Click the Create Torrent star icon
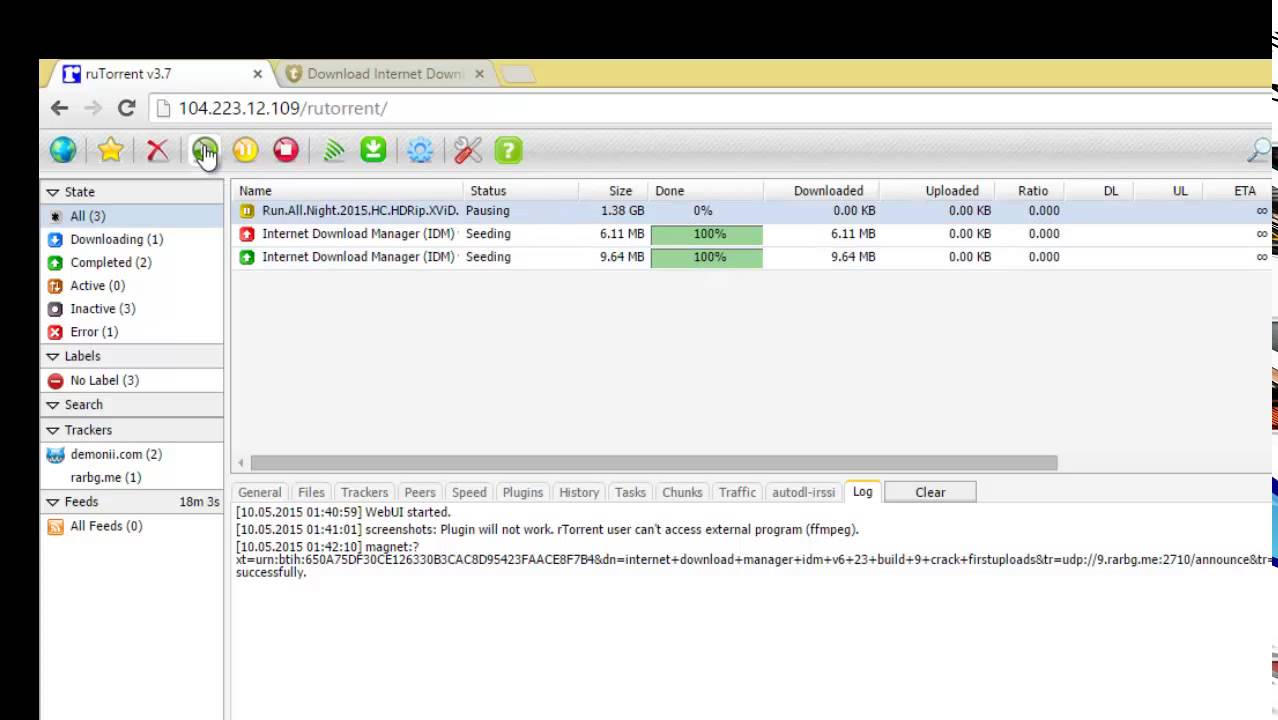This screenshot has height=720, width=1278. pyautogui.click(x=110, y=151)
